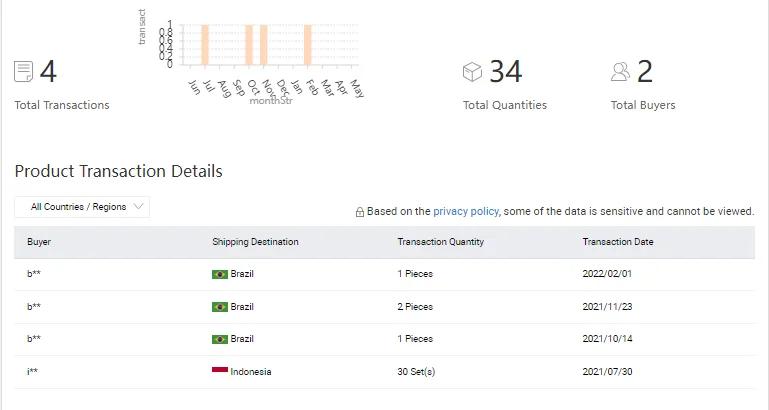
Task: Click the Transaction Quantity column header
Action: 440,242
